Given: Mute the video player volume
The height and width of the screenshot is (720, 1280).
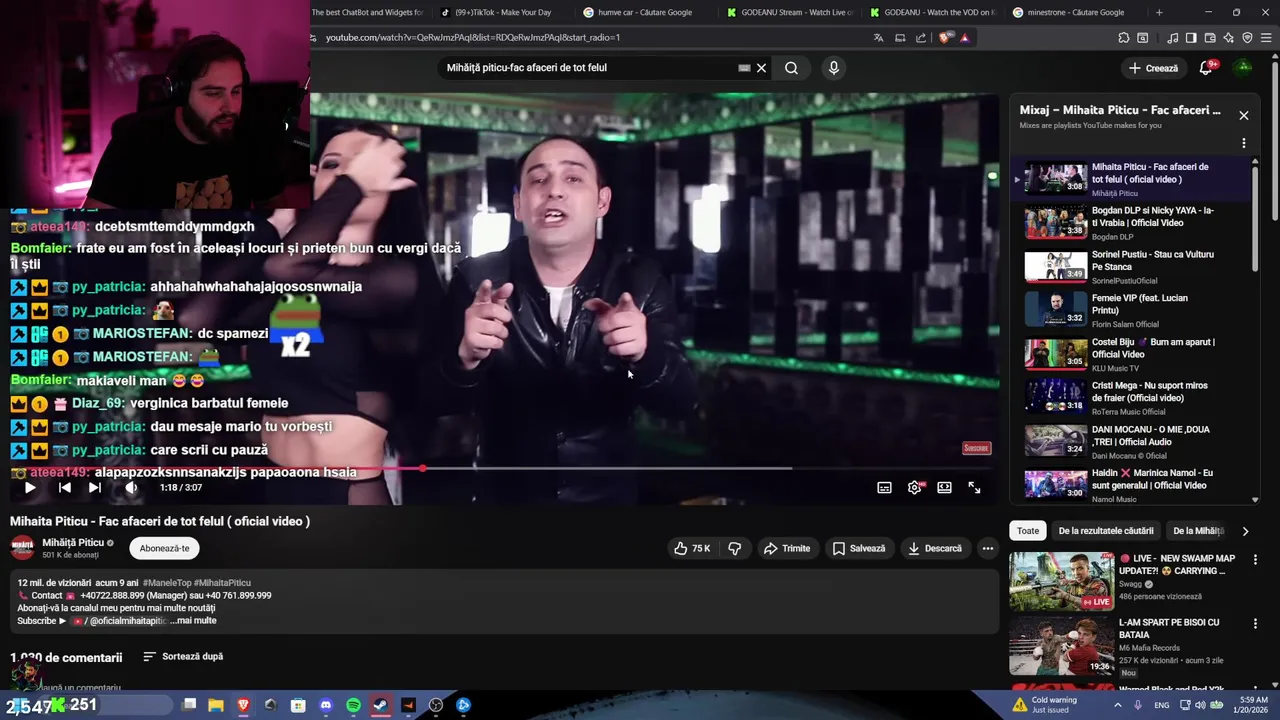Looking at the screenshot, I should 131,488.
